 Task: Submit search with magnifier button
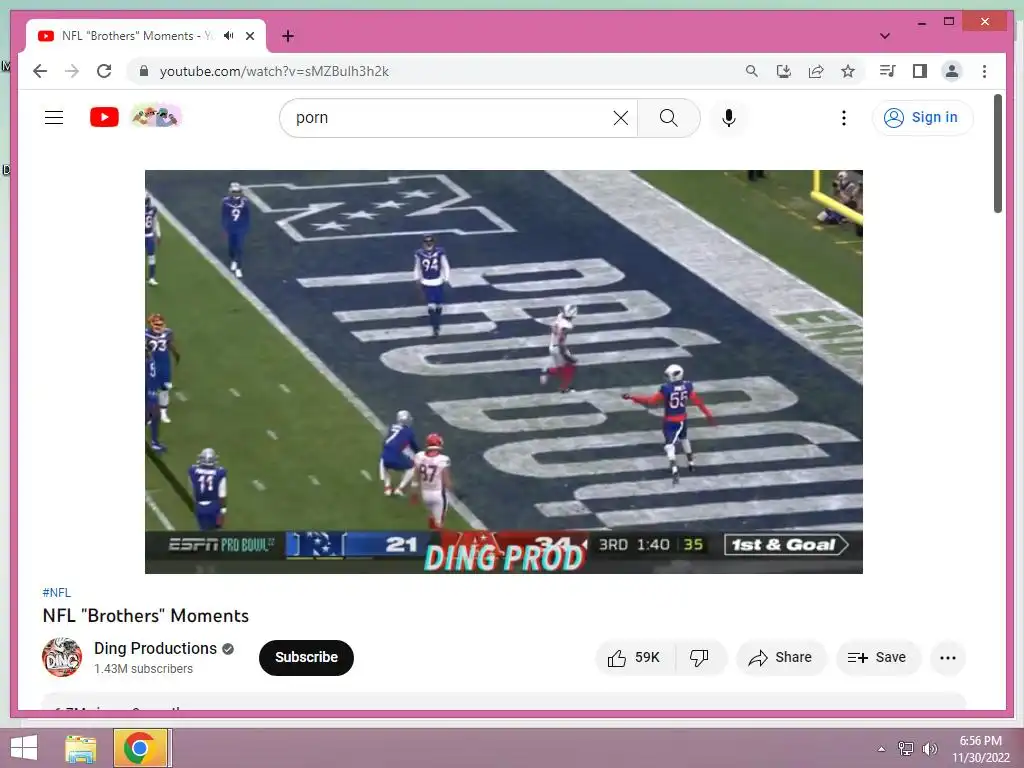pyautogui.click(x=669, y=118)
